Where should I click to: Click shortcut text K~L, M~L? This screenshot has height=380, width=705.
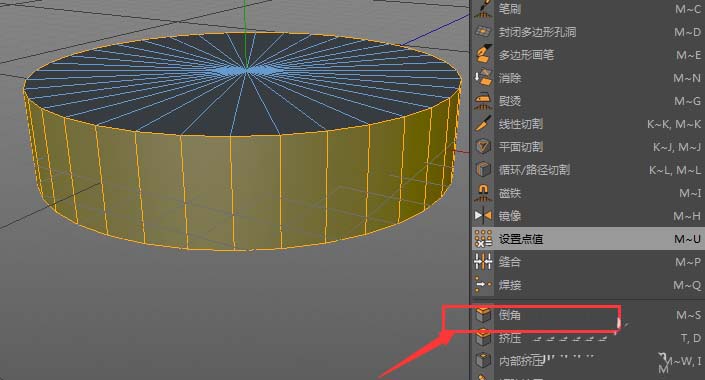(674, 170)
